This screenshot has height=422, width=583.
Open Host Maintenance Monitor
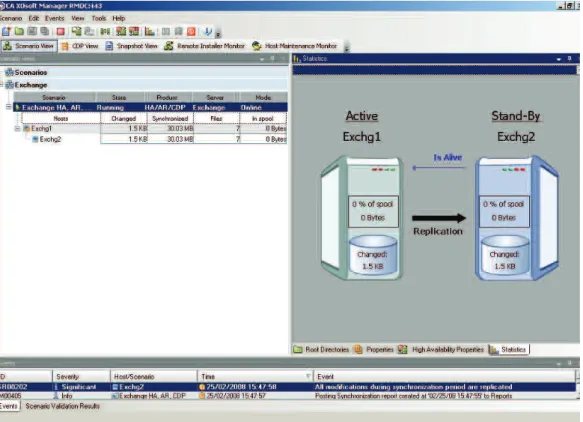(x=294, y=46)
